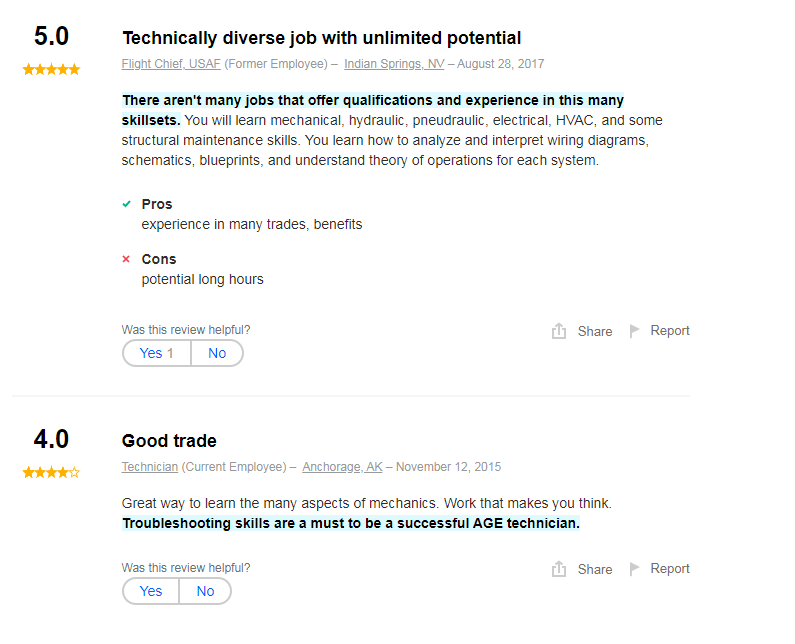Click the report flag icon on the 5.0 review
The height and width of the screenshot is (644, 795).
634,331
